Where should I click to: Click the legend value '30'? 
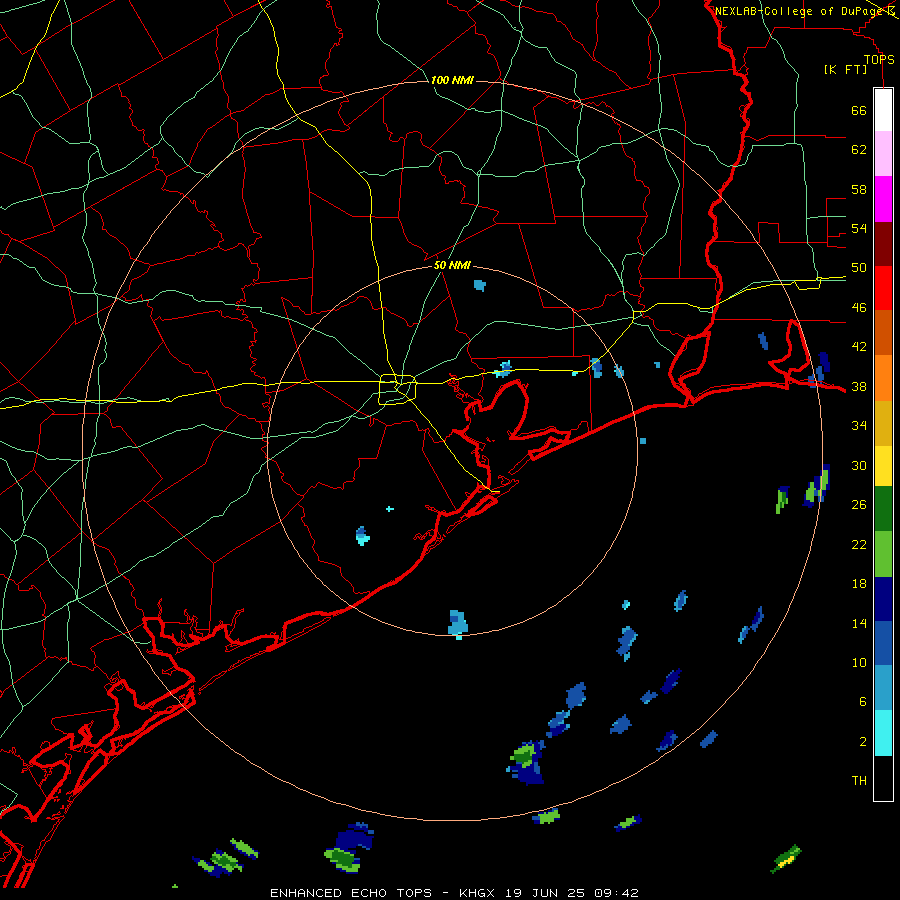(859, 465)
